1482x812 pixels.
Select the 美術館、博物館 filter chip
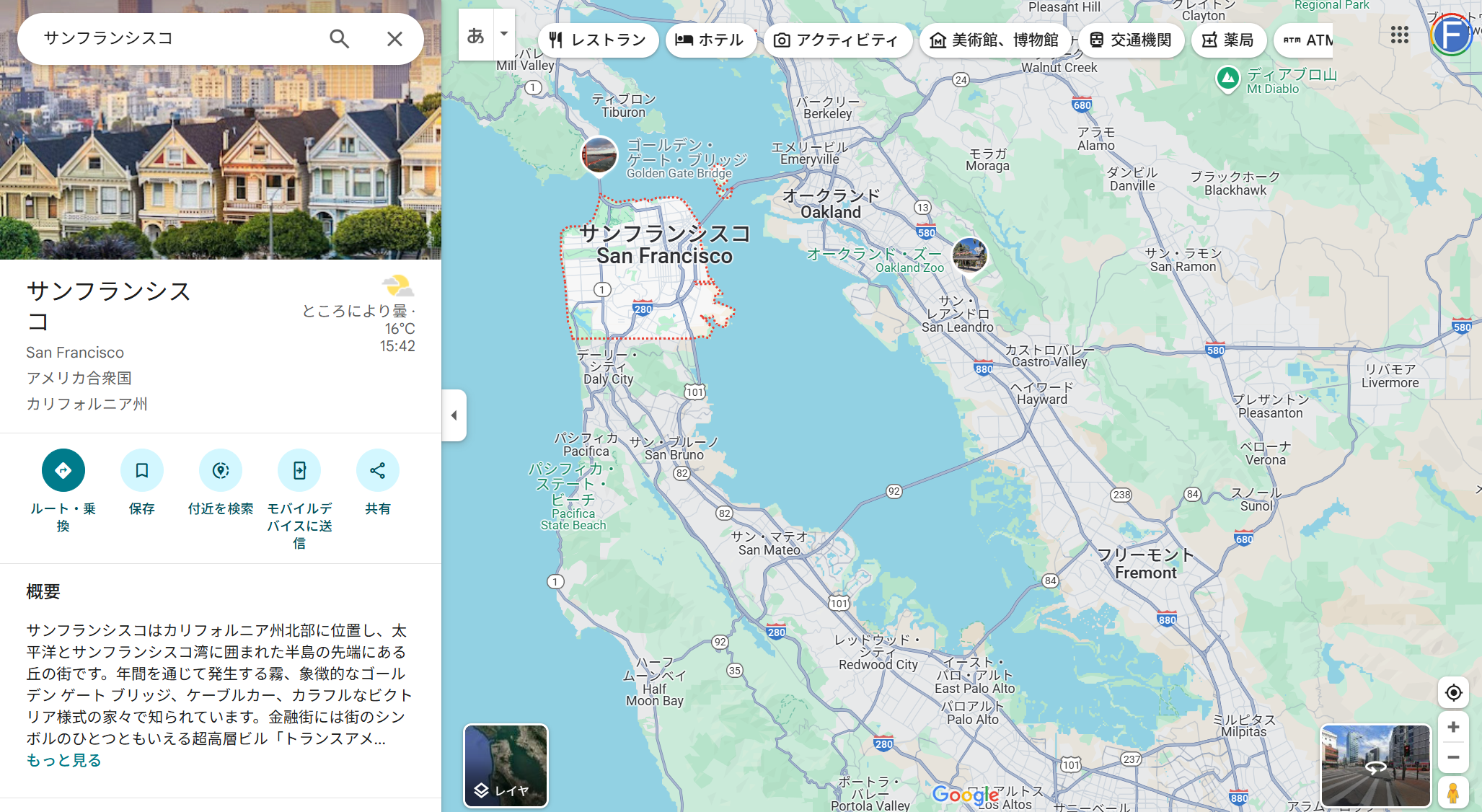point(995,40)
